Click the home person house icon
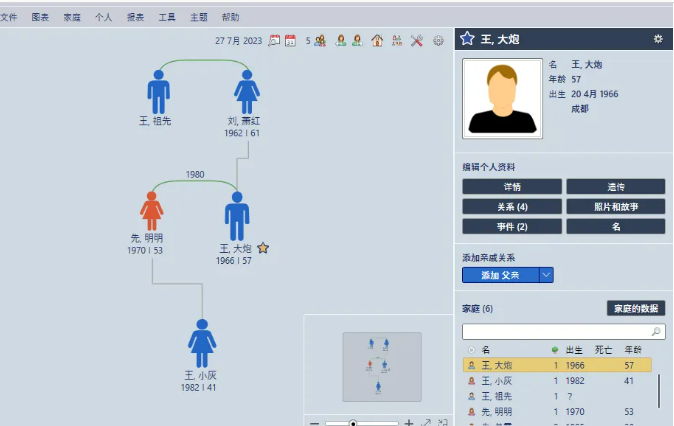Image resolution: width=674 pixels, height=426 pixels. point(377,41)
